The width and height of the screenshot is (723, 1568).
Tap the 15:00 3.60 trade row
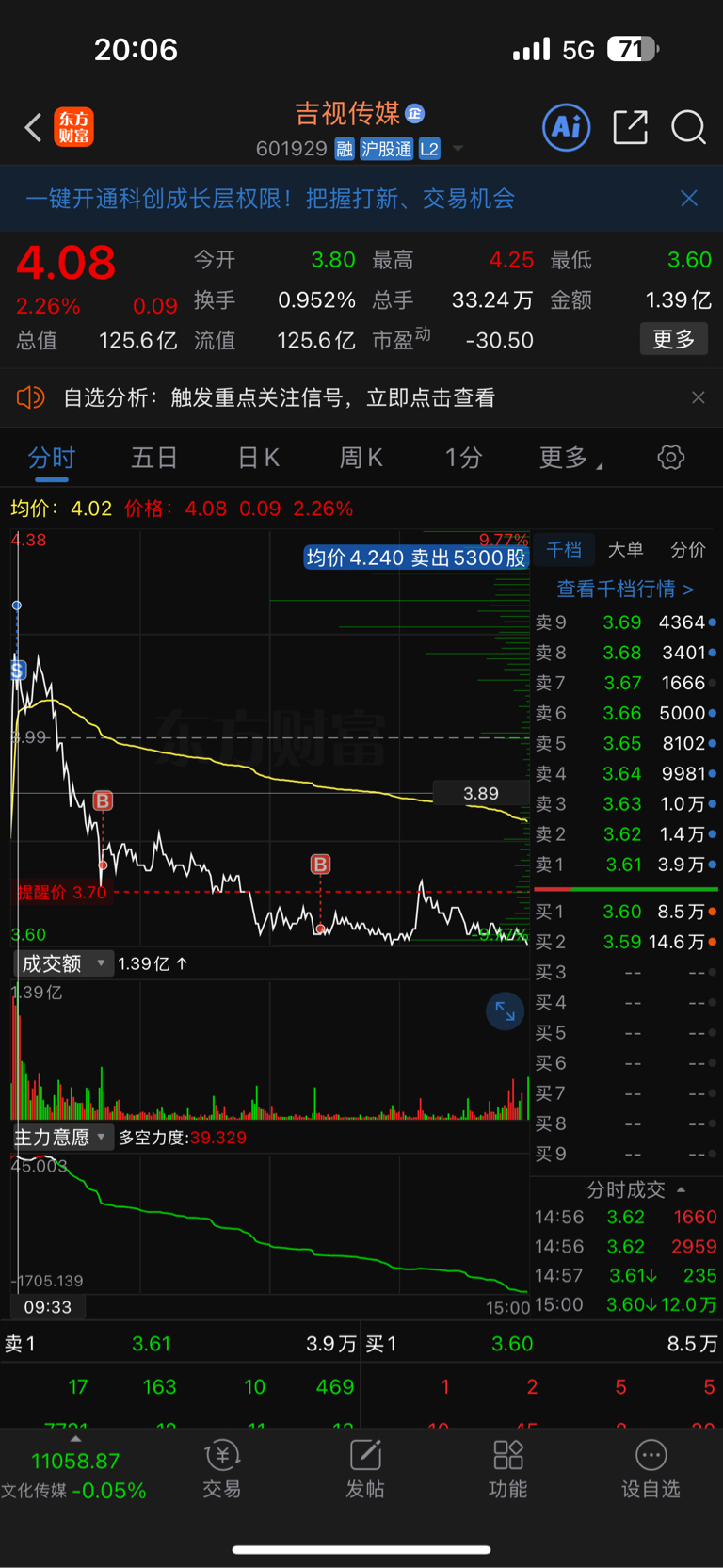coord(626,1304)
